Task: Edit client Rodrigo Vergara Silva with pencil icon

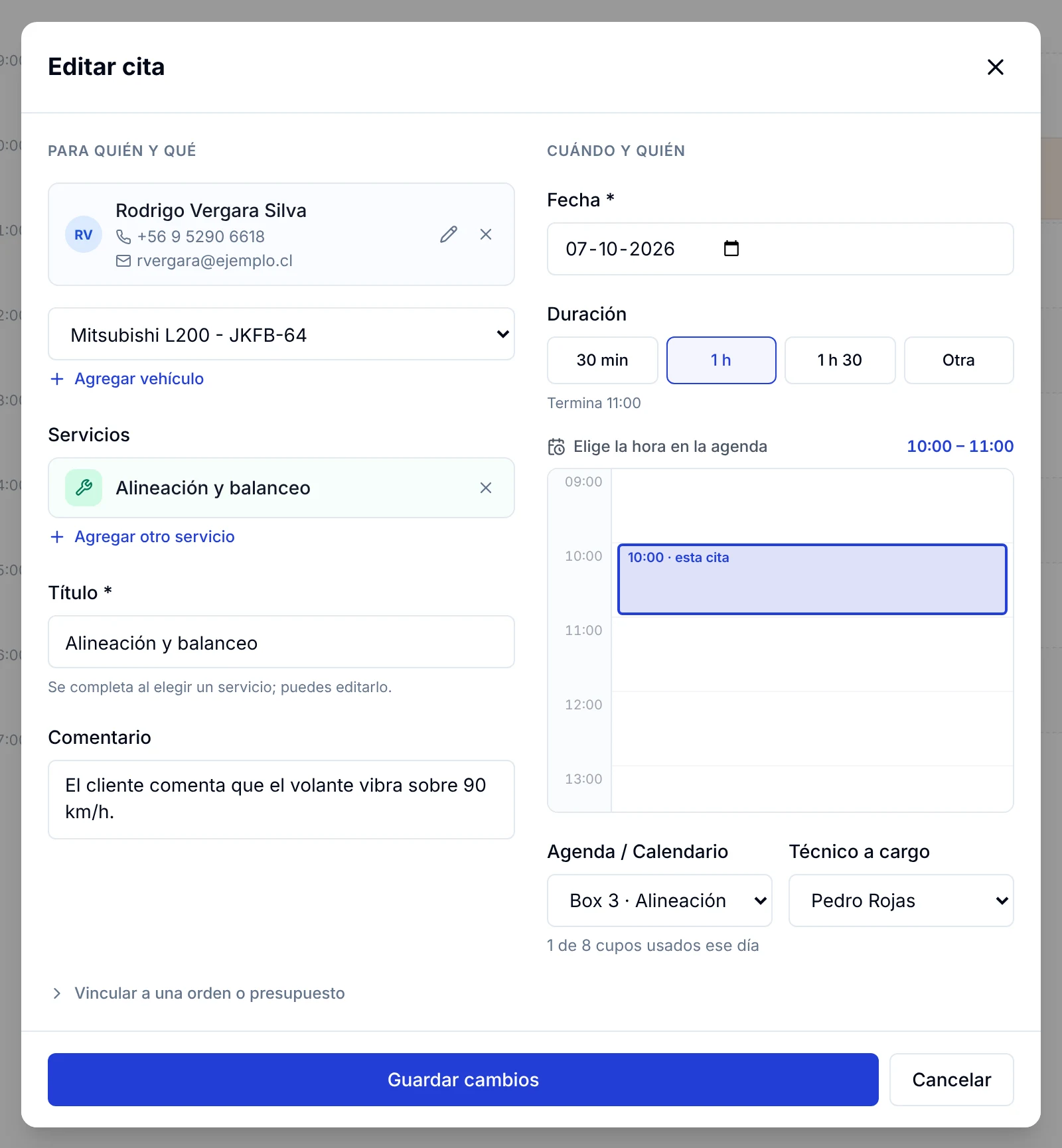Action: coord(449,234)
